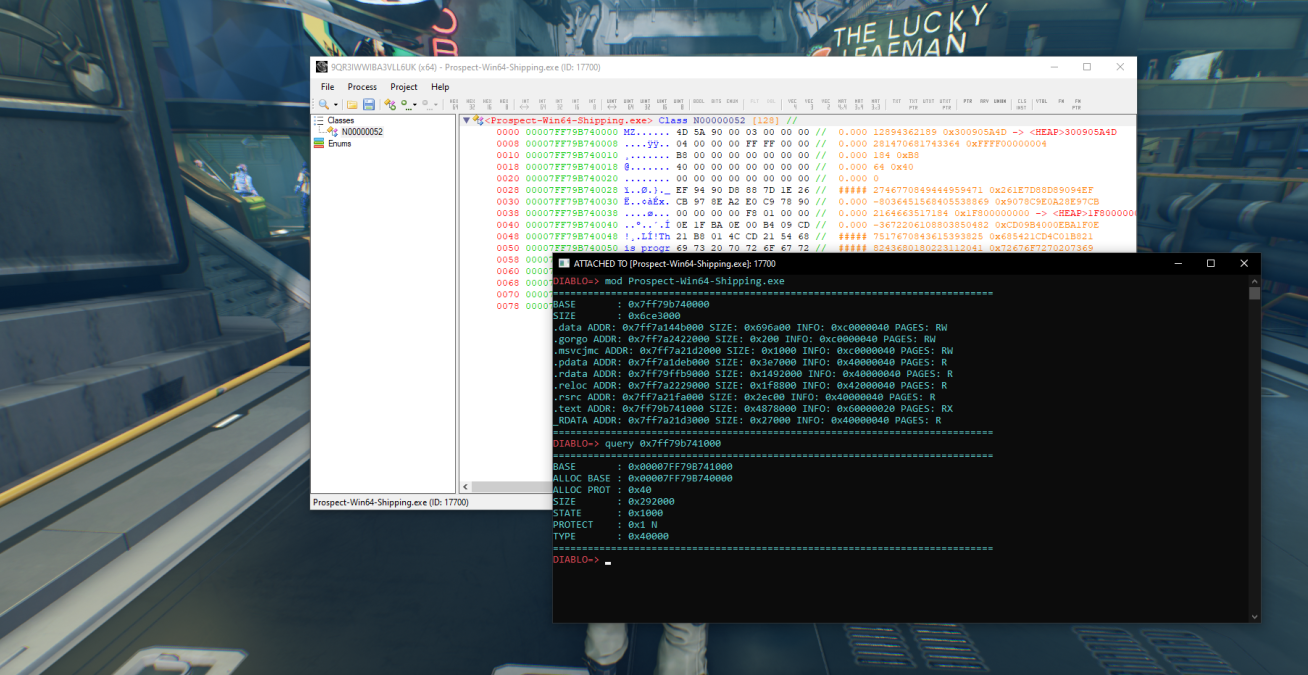Open an existing project file
The height and width of the screenshot is (675, 1308).
point(352,104)
